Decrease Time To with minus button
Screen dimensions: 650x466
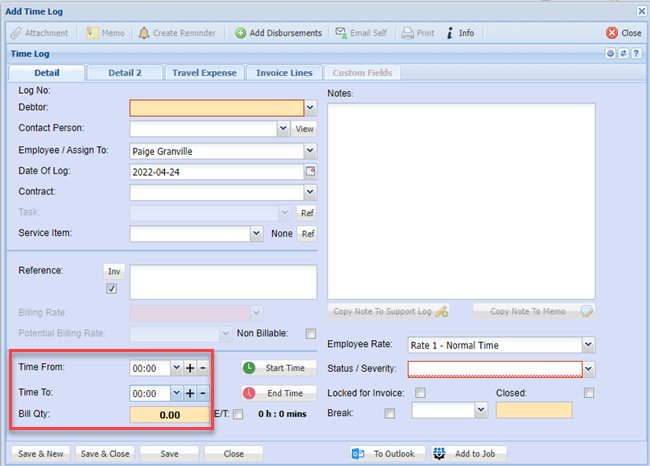[x=203, y=393]
